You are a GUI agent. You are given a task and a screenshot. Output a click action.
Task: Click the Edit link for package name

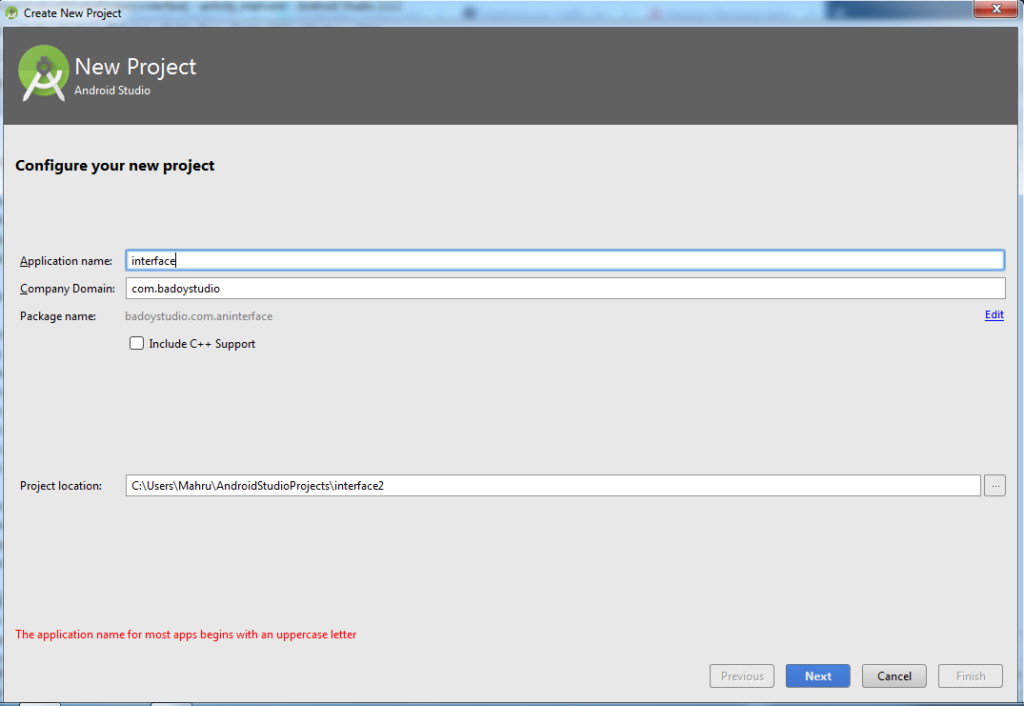(993, 314)
